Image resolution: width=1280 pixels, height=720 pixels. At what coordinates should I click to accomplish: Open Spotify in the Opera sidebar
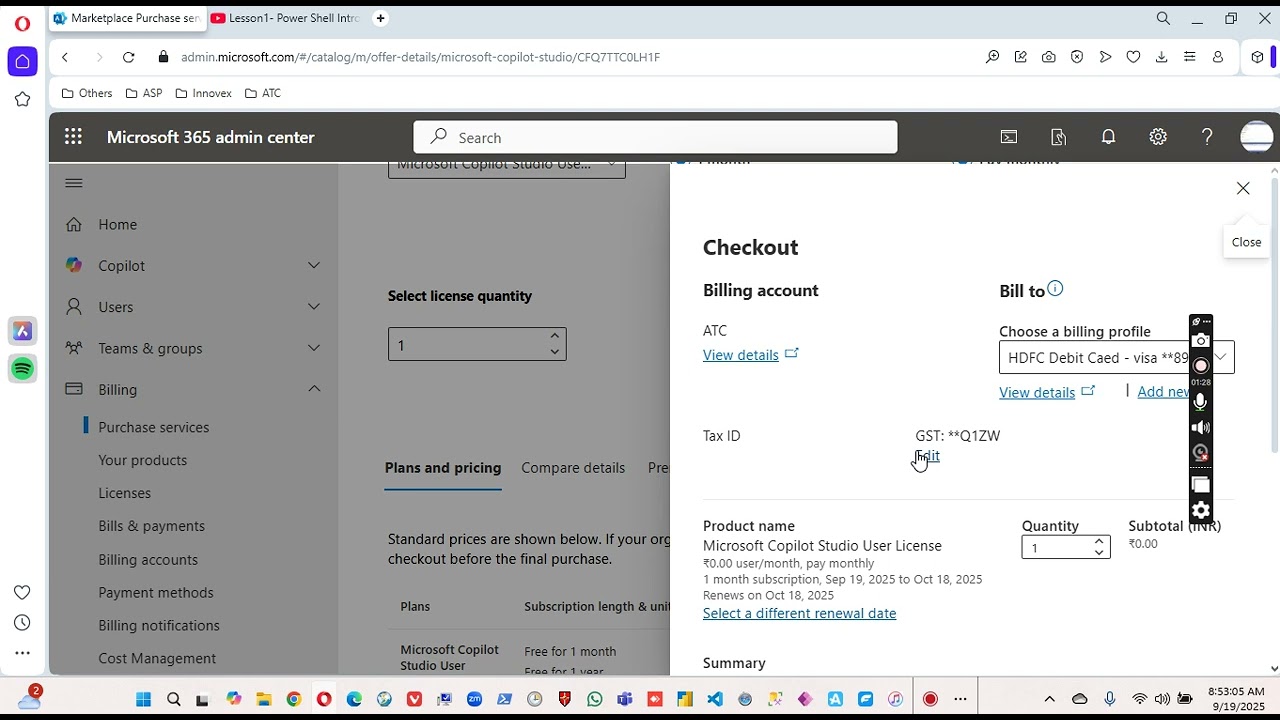(22, 369)
